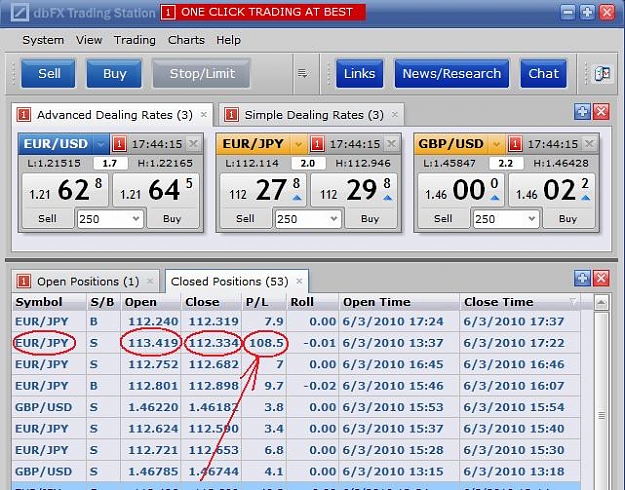Open the Help menu
This screenshot has width=625, height=490.
(x=228, y=40)
